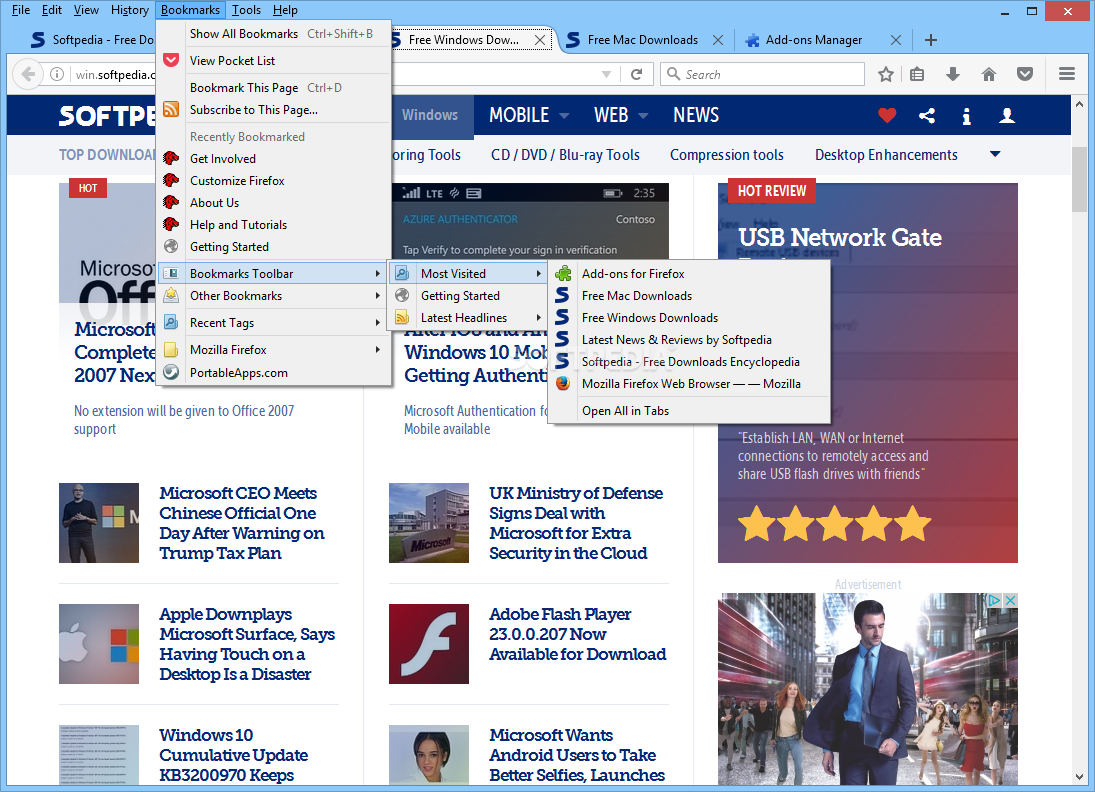This screenshot has height=792, width=1095.
Task: Expand the Mozilla Firefox folder submenu arrow
Action: coord(378,349)
